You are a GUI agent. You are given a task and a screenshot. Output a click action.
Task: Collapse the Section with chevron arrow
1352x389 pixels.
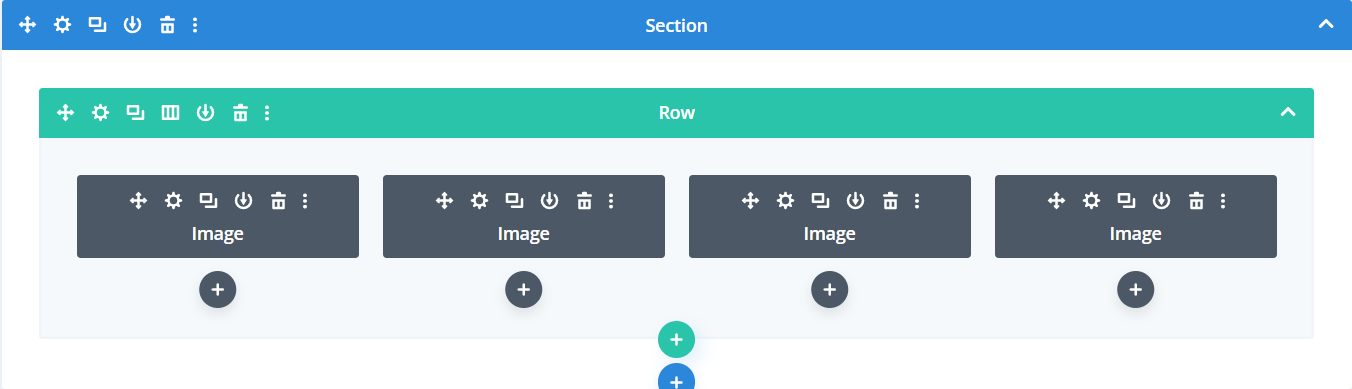[1326, 24]
